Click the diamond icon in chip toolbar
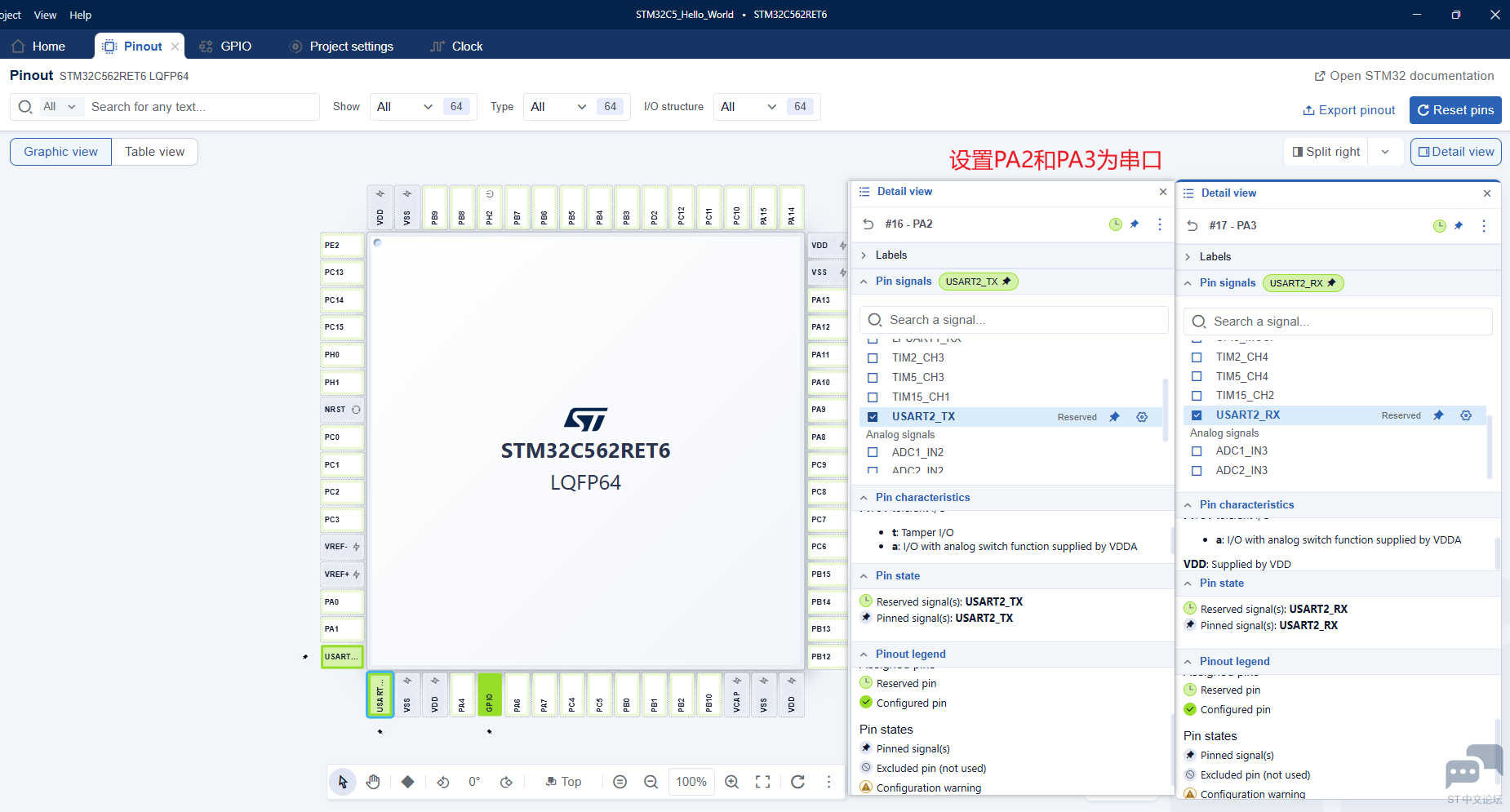Screen dimensions: 1510x812 [408, 782]
